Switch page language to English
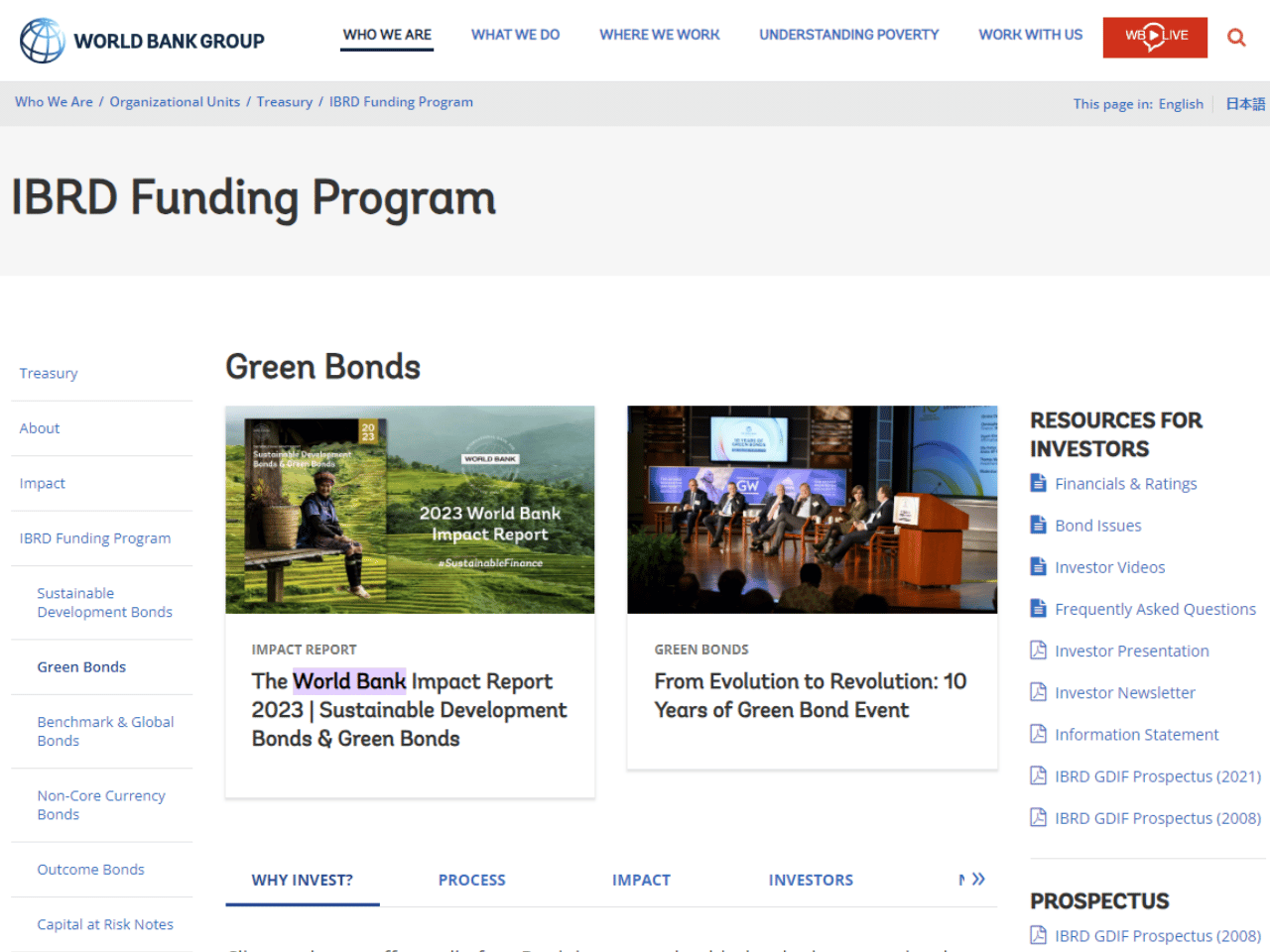This screenshot has width=1270, height=952. click(x=1181, y=104)
